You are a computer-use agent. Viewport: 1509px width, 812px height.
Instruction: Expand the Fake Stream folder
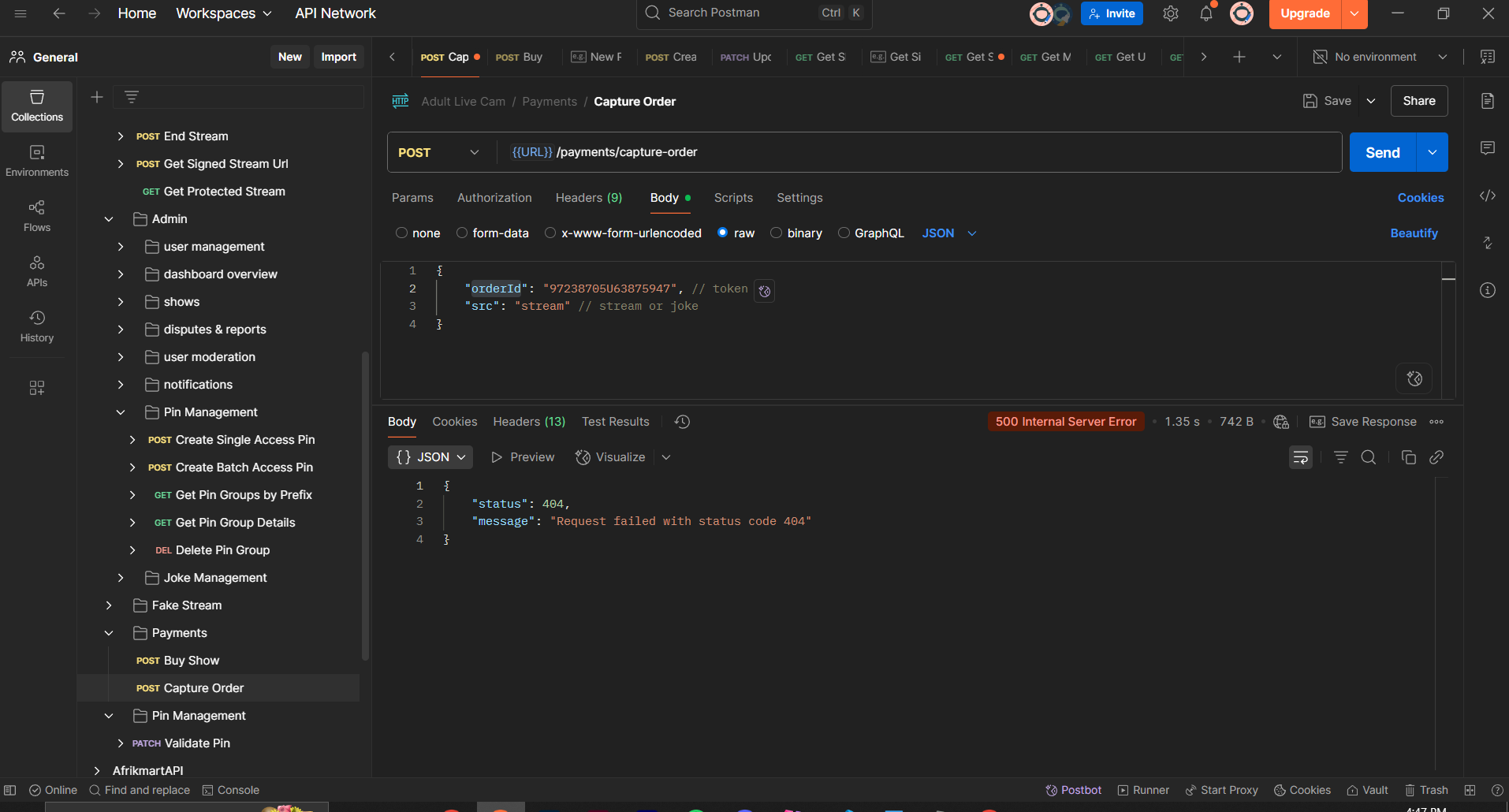pyautogui.click(x=109, y=605)
